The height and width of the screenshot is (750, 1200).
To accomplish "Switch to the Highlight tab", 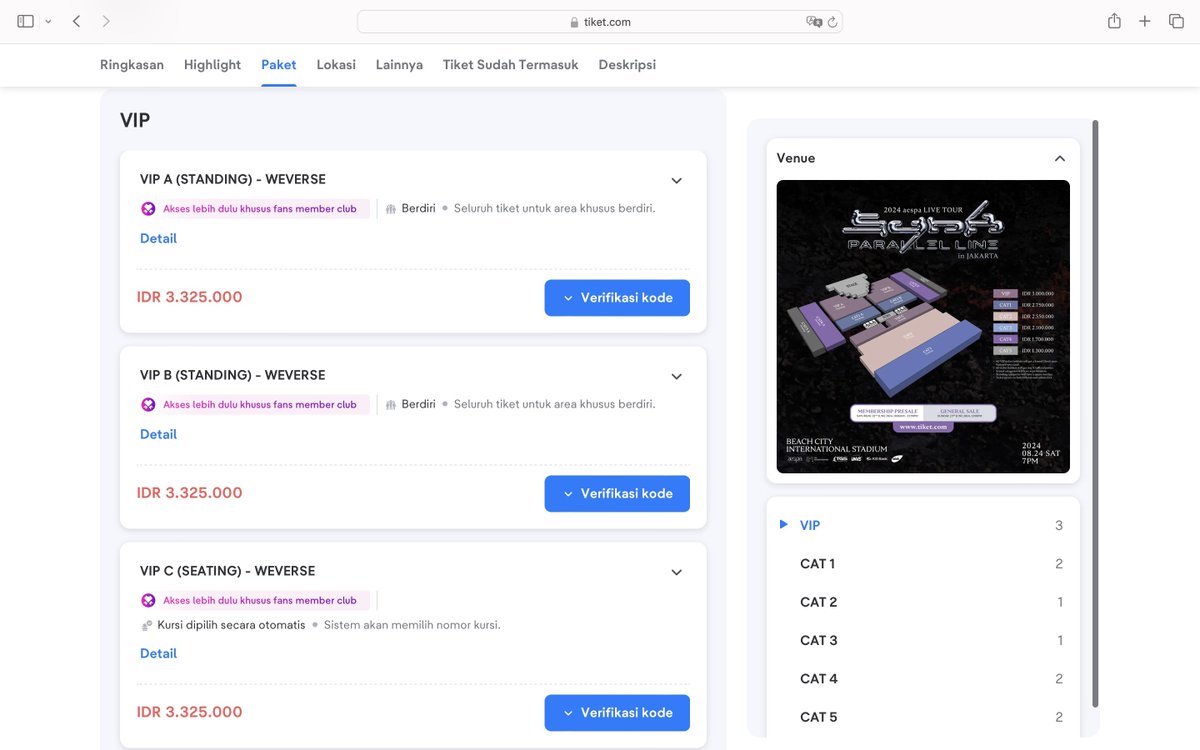I will 212,65.
